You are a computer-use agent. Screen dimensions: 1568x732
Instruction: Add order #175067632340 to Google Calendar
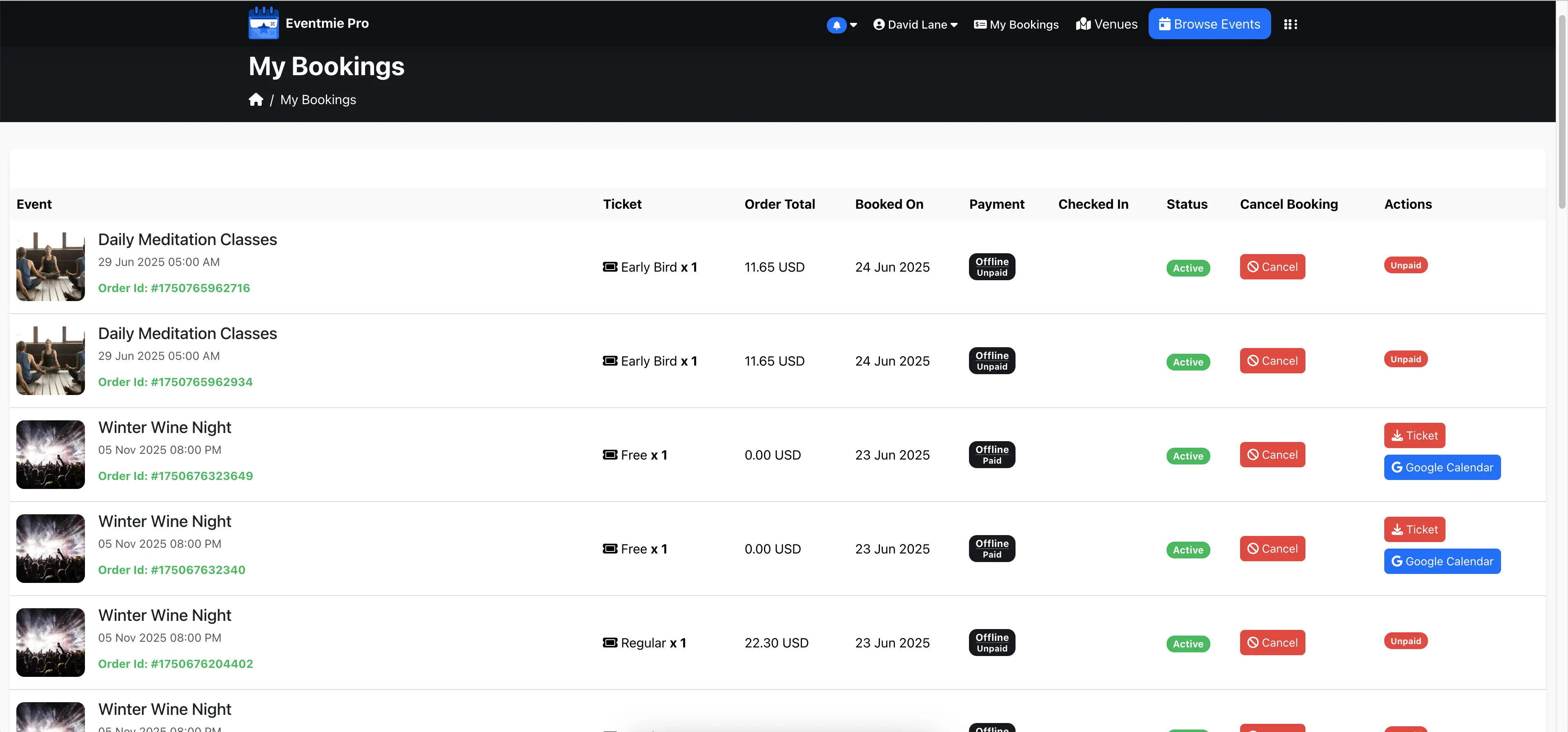tap(1442, 562)
